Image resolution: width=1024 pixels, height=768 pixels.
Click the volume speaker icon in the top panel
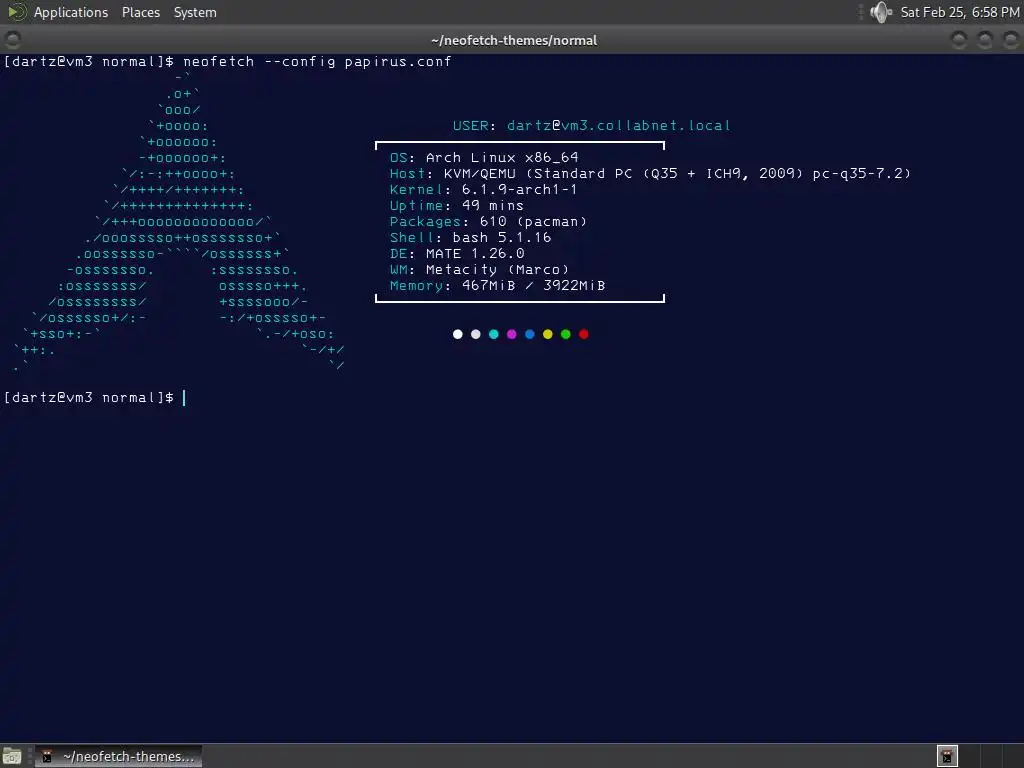(x=881, y=12)
